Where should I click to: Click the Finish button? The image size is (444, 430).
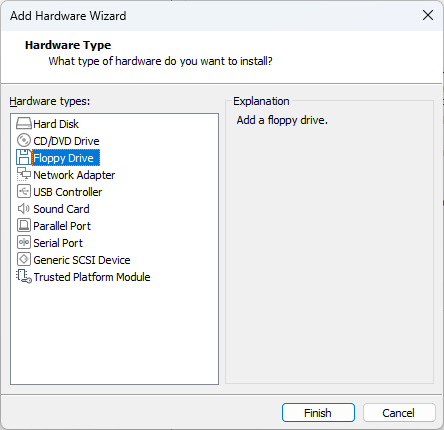[318, 413]
